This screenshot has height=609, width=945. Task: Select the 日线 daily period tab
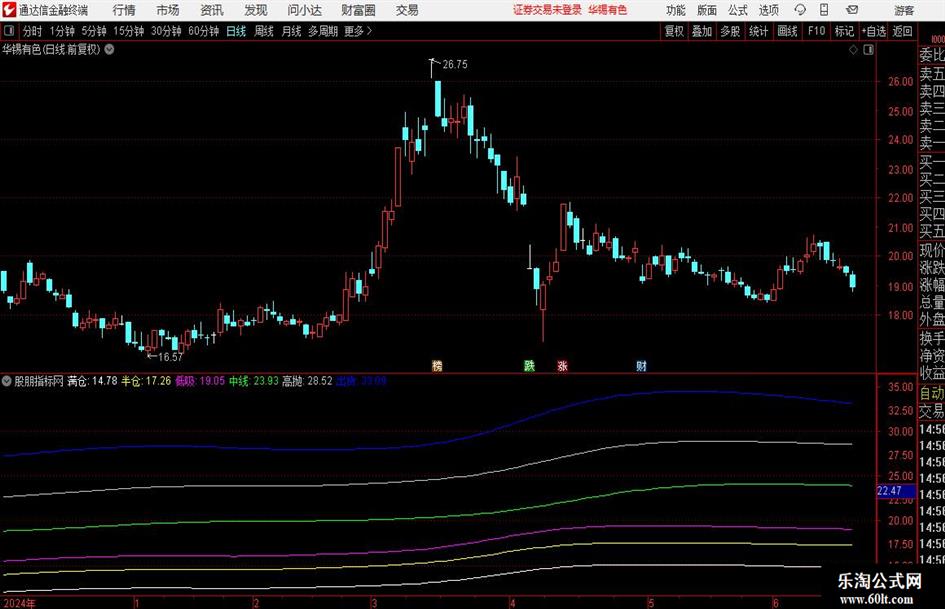(x=236, y=31)
